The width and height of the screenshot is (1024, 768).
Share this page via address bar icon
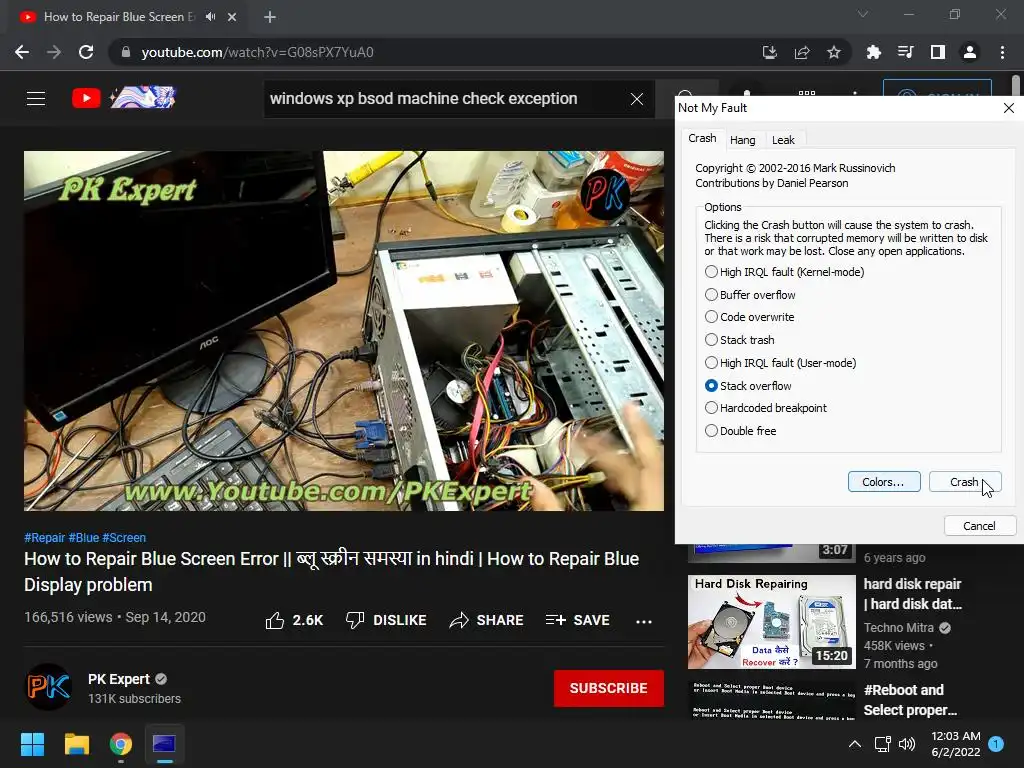pos(802,52)
